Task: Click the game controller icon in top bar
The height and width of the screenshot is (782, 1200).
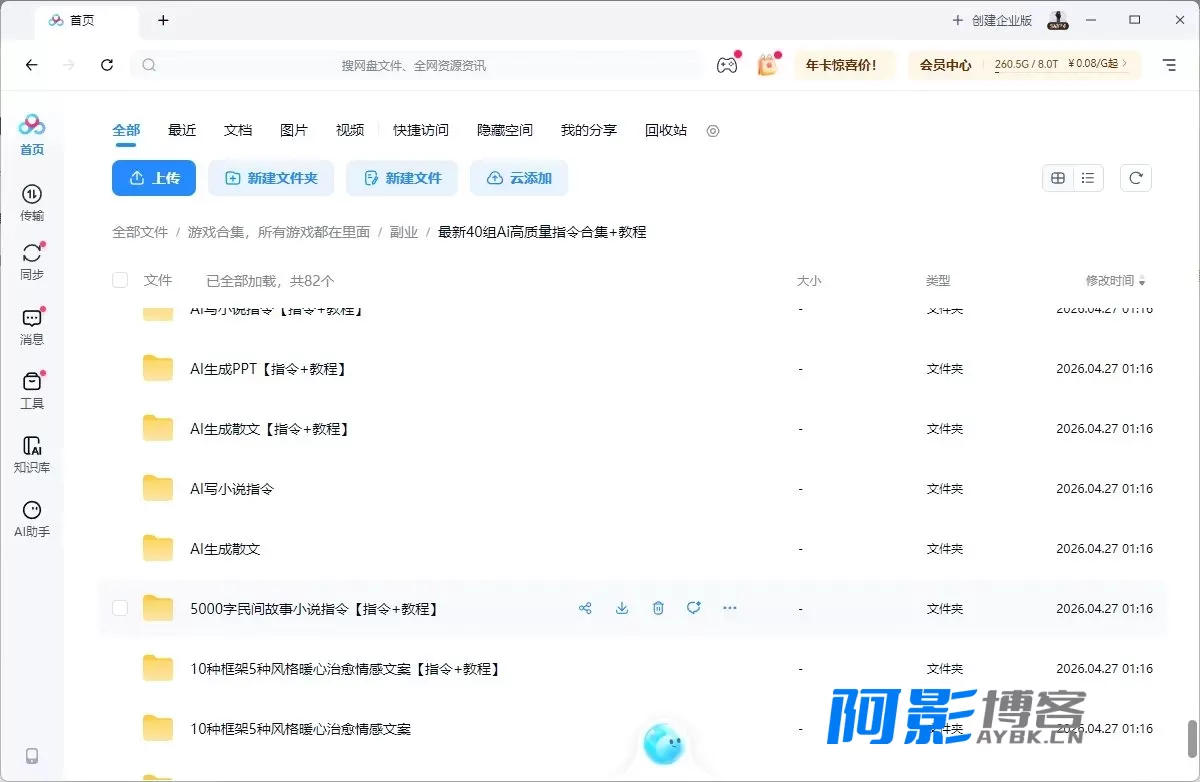Action: click(727, 65)
